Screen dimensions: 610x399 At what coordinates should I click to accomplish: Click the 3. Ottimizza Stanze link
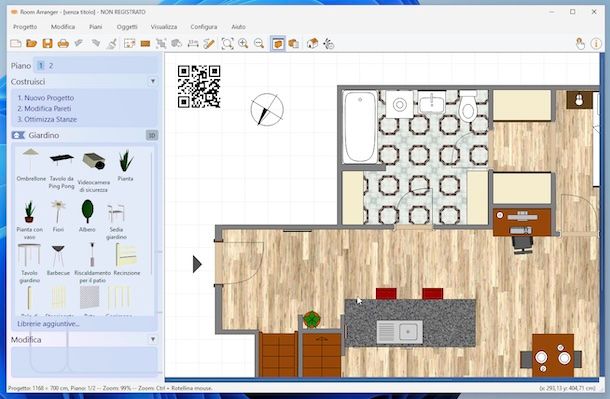coord(47,119)
